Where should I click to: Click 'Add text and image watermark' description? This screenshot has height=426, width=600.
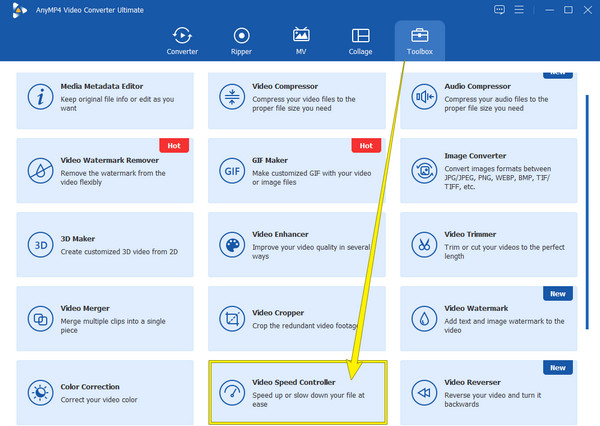[x=504, y=325]
